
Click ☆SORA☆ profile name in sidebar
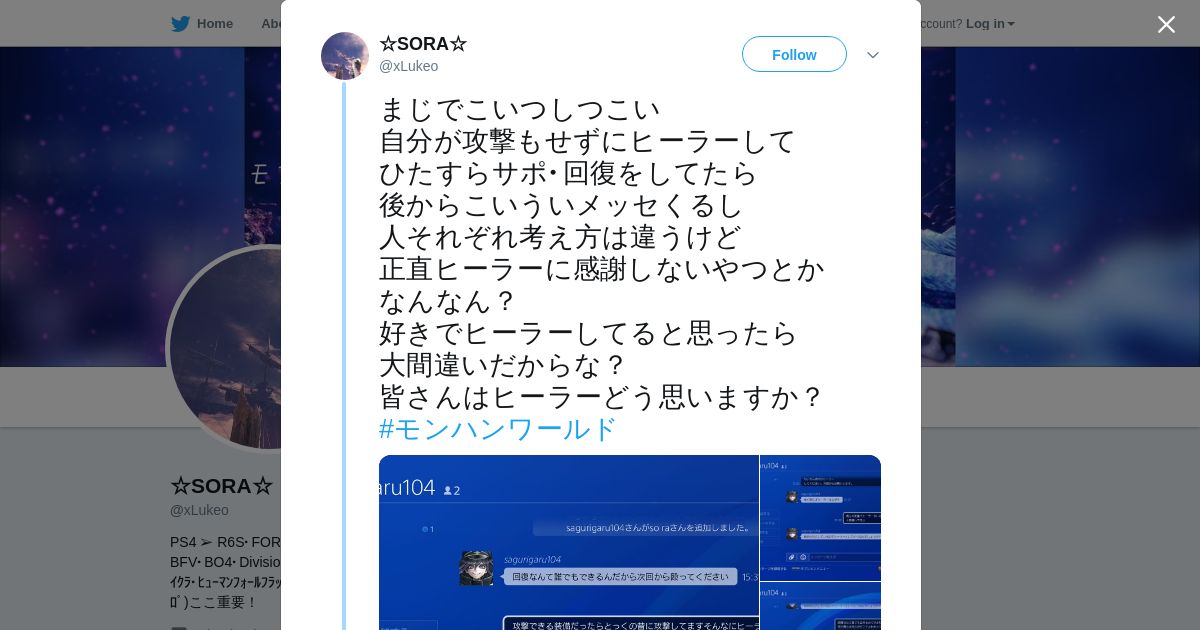(221, 486)
